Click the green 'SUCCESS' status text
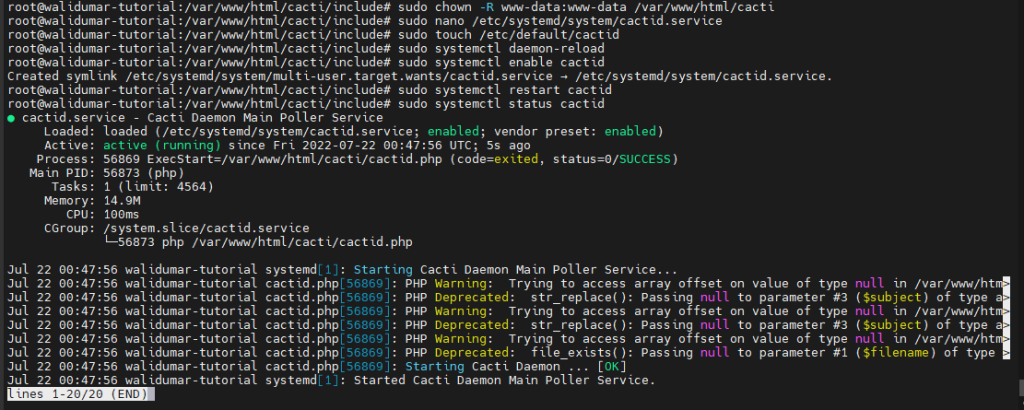 pos(645,159)
